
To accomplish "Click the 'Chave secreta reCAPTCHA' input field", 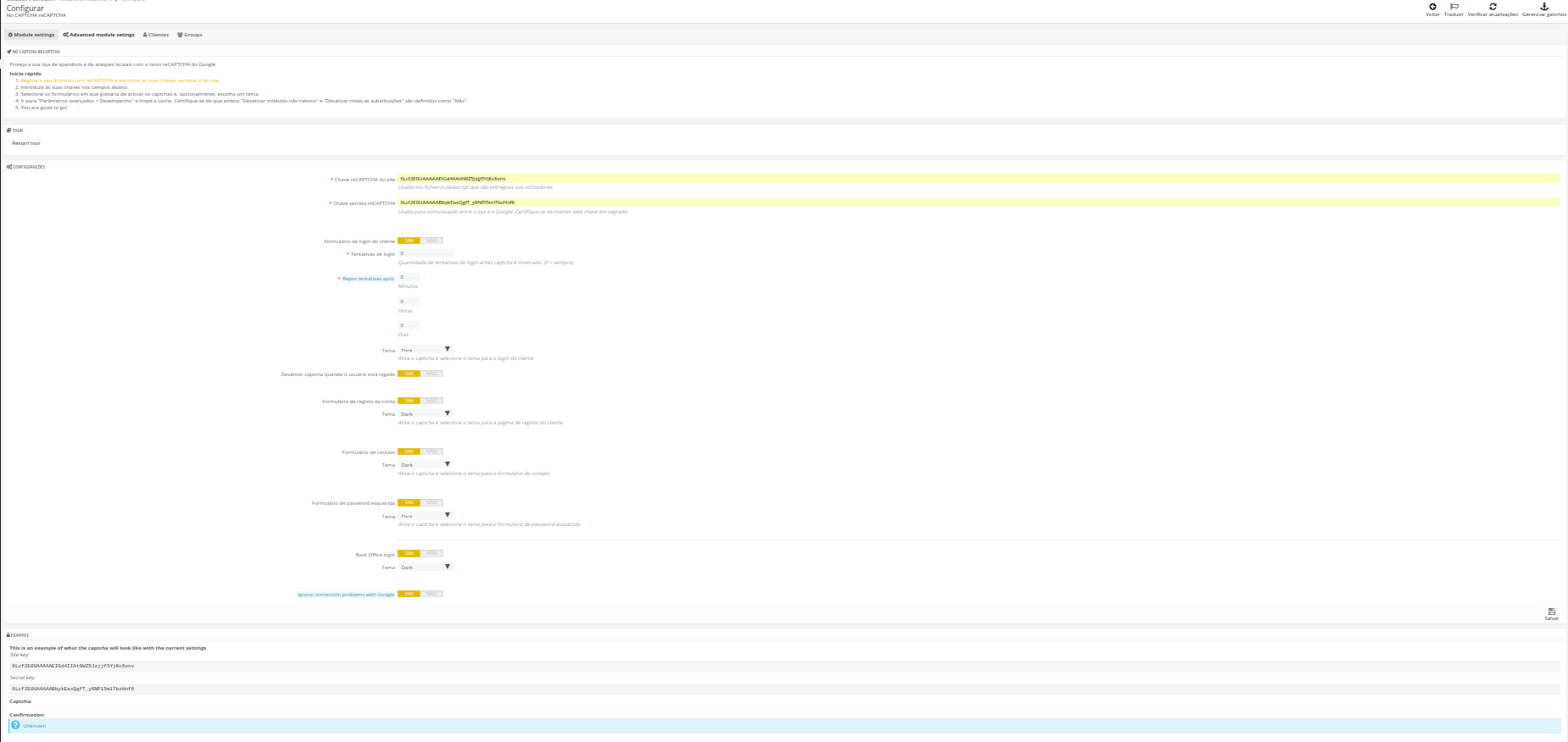I will tap(979, 202).
